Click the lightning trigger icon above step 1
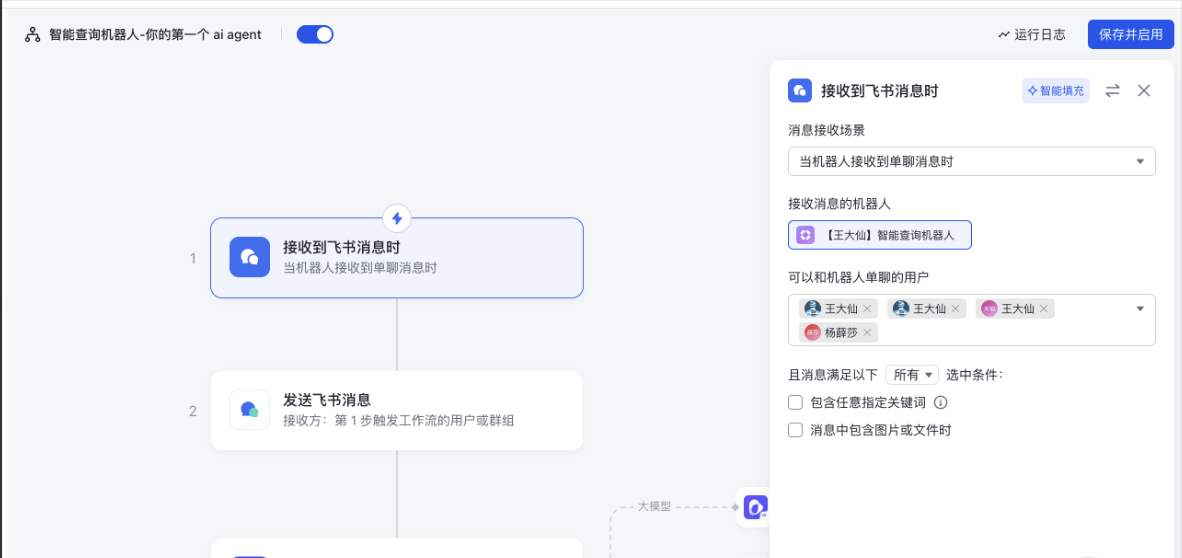Image resolution: width=1182 pixels, height=558 pixels. (x=397, y=218)
